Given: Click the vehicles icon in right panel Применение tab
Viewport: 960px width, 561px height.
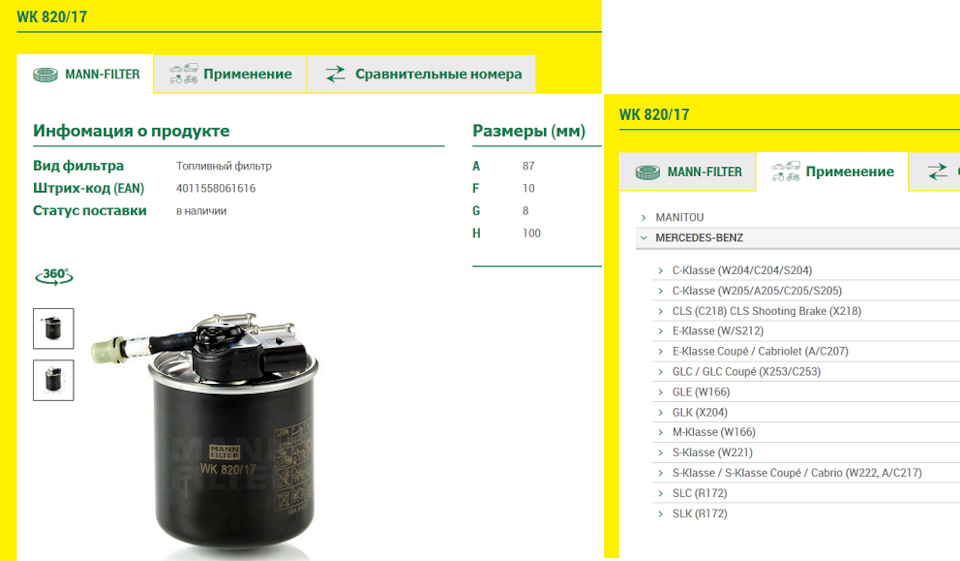Looking at the screenshot, I should pyautogui.click(x=786, y=171).
